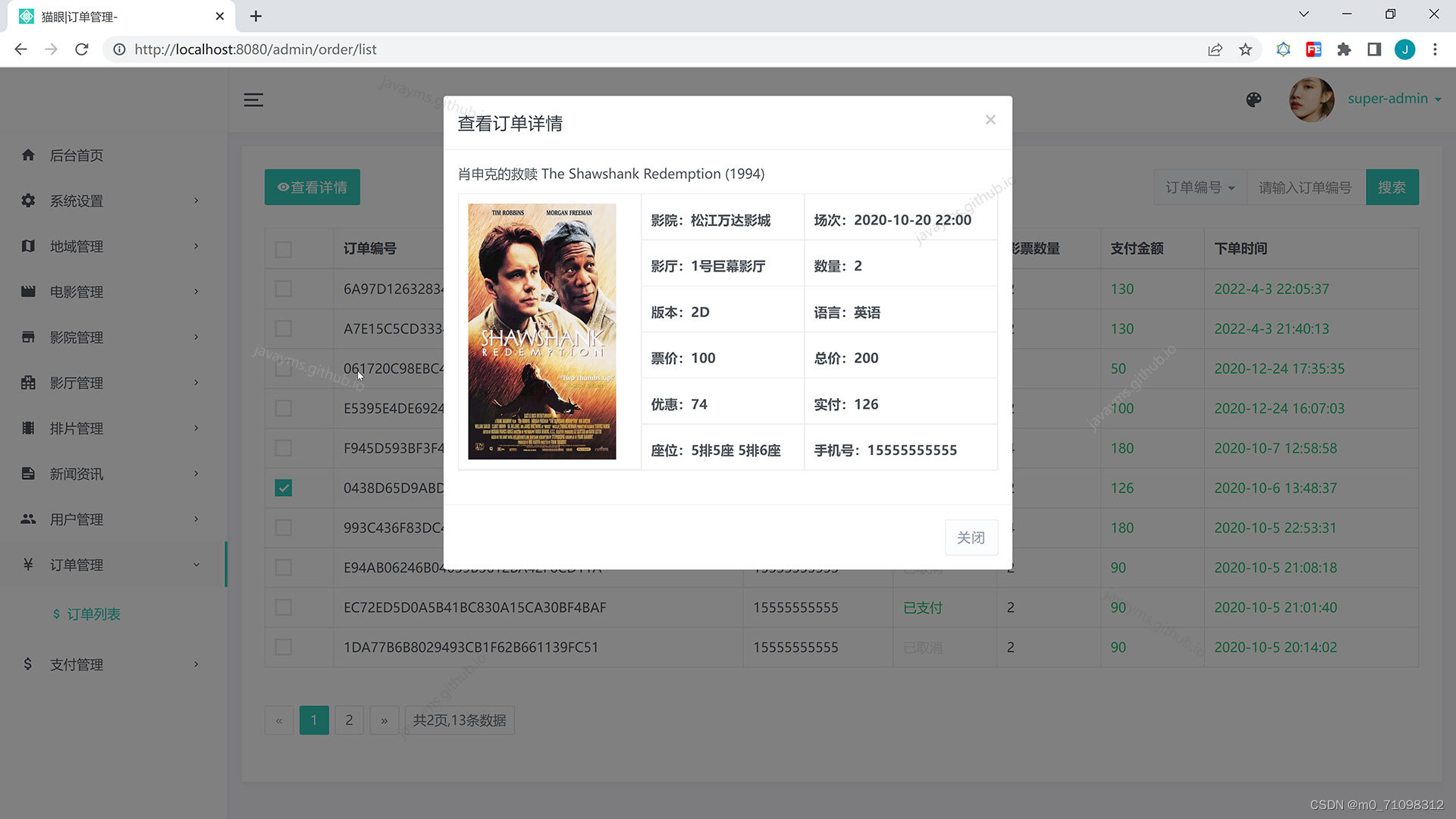Open the super-admin user dropdown
This screenshot has width=1456, height=819.
point(1394,99)
